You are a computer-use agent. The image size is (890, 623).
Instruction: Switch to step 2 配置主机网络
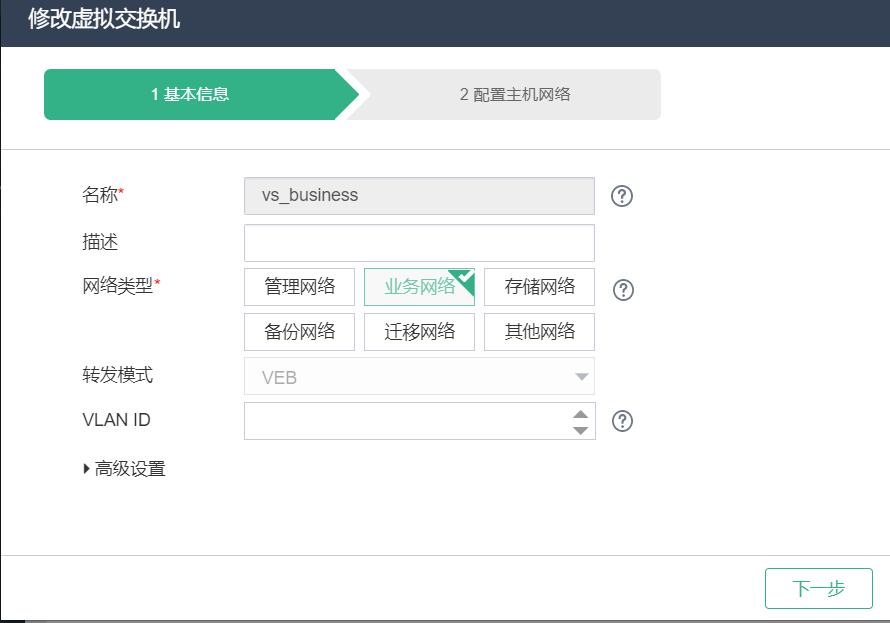coord(515,95)
